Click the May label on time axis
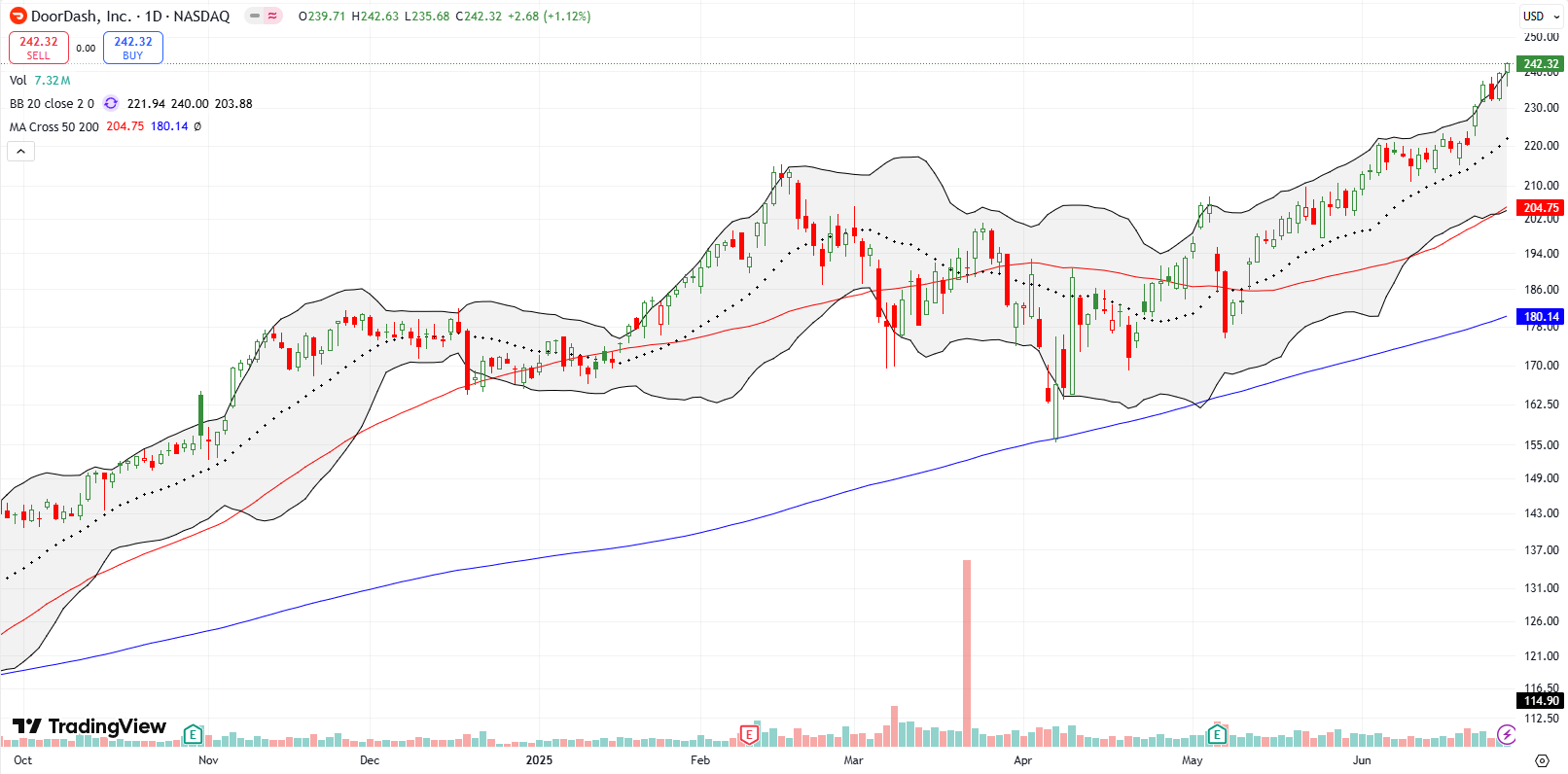 click(x=1193, y=760)
